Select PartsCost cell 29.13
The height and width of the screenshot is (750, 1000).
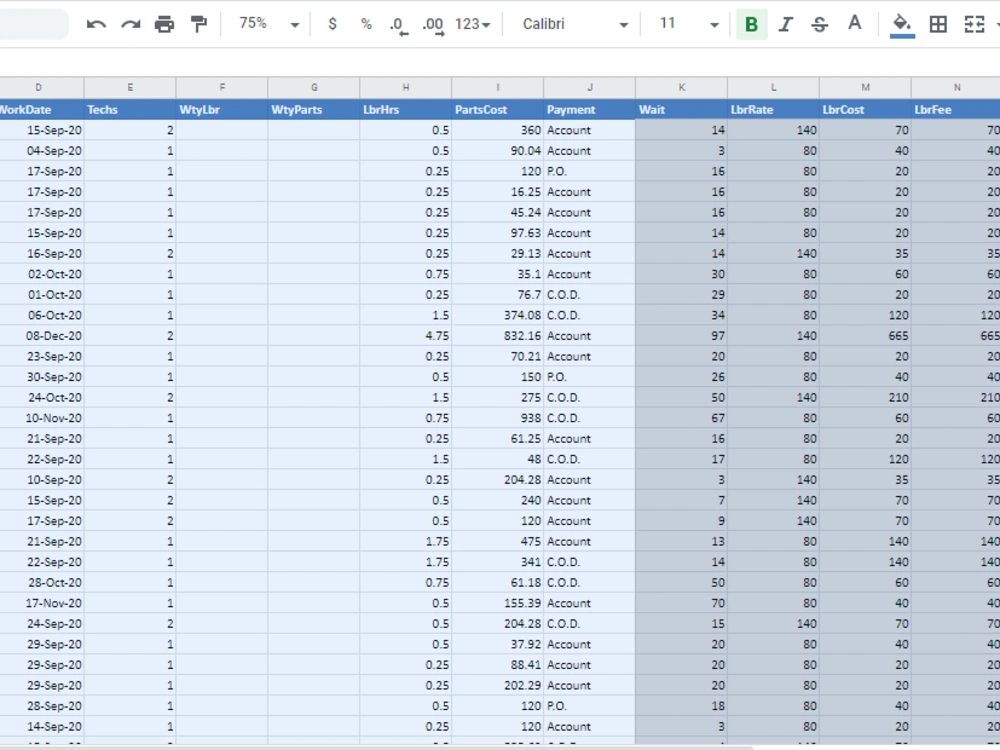point(497,253)
